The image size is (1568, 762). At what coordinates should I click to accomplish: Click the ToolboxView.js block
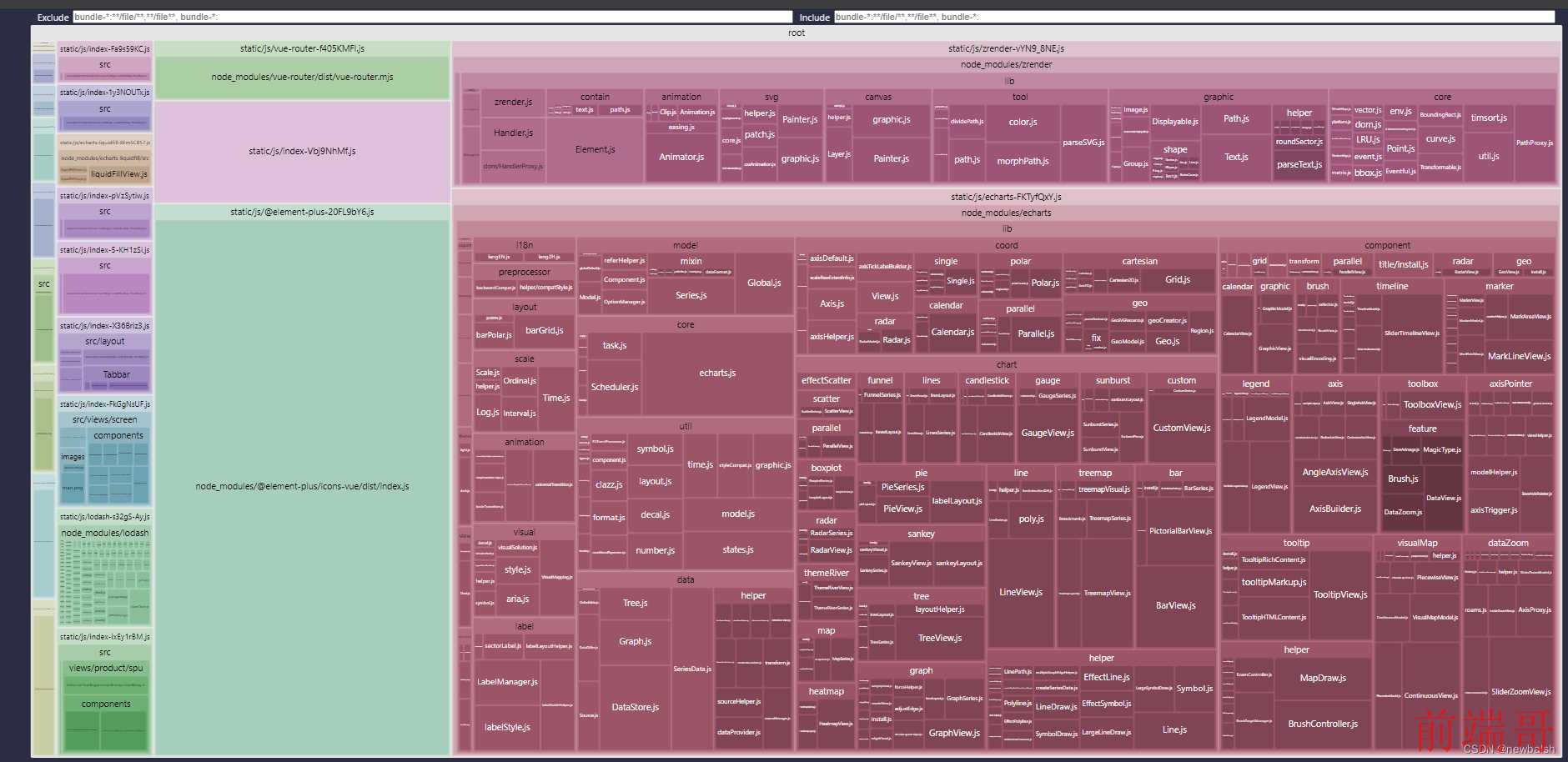(x=1432, y=405)
